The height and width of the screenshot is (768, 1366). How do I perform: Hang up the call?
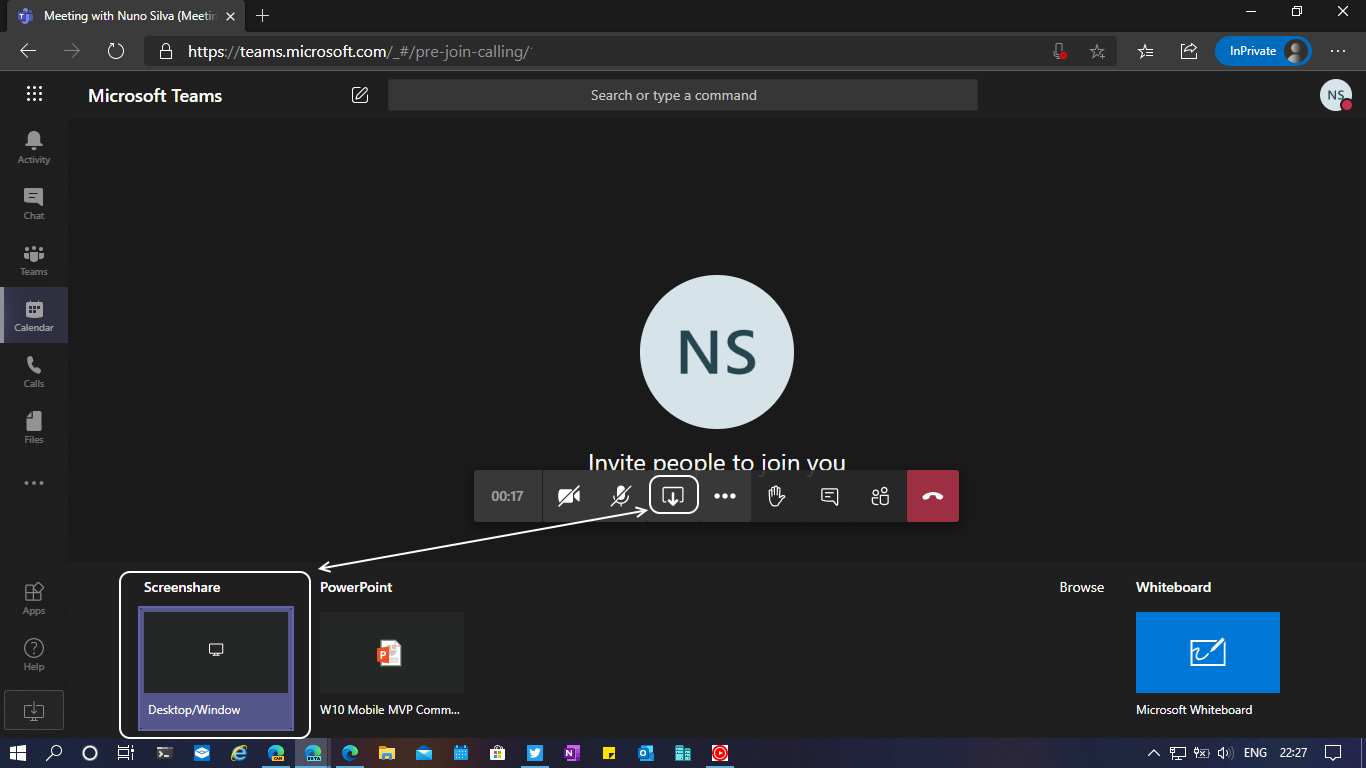tap(933, 496)
